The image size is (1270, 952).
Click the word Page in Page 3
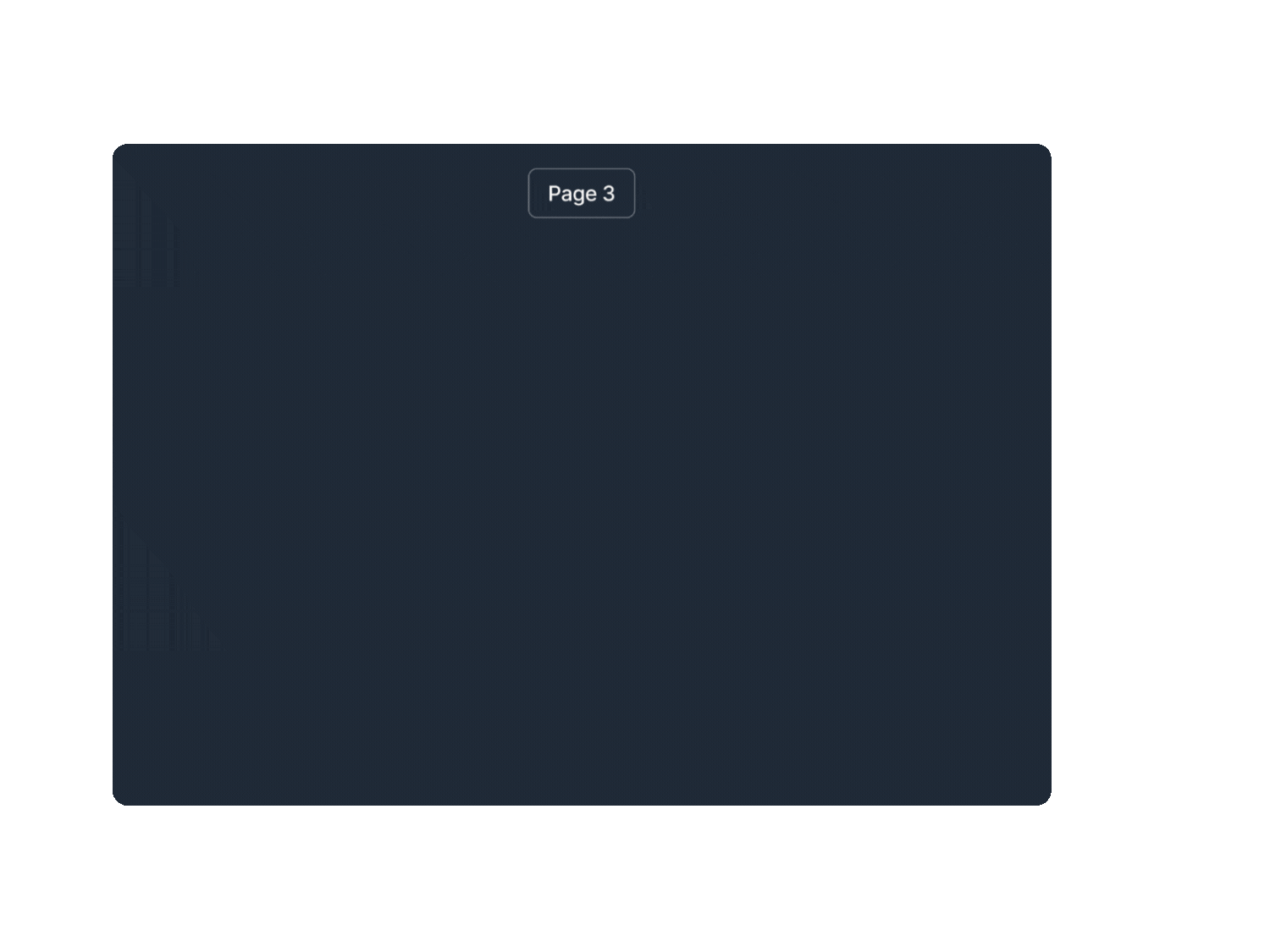point(572,194)
